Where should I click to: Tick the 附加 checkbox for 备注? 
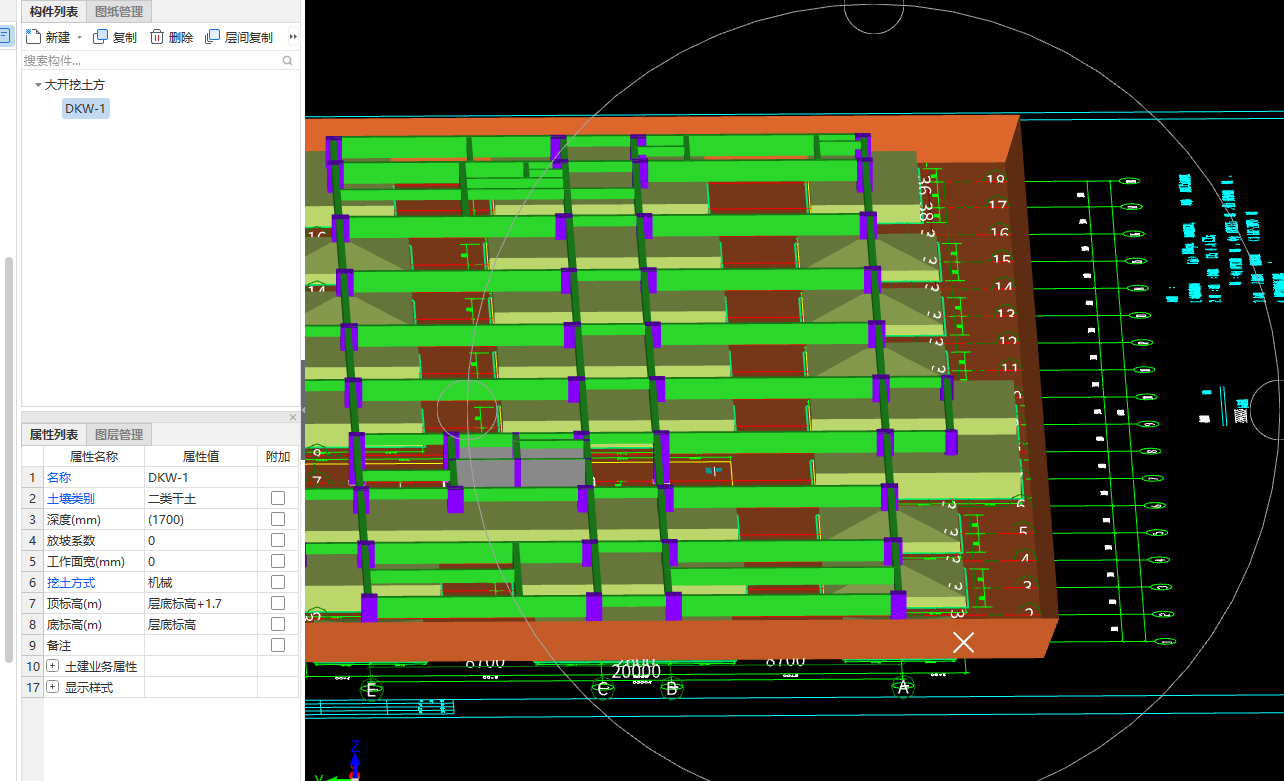coord(278,645)
